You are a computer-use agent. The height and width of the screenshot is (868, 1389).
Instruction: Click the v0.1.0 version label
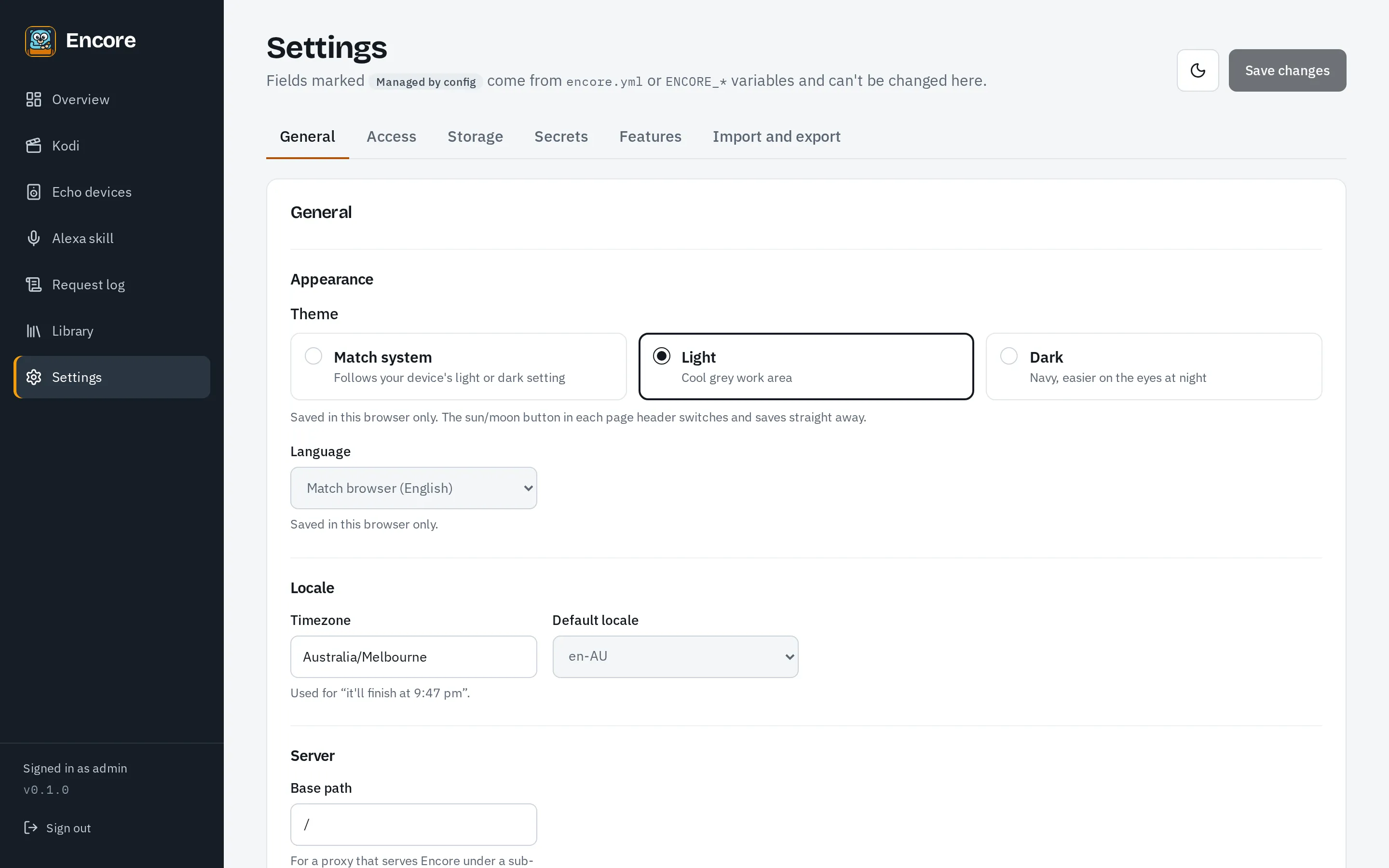(46, 790)
